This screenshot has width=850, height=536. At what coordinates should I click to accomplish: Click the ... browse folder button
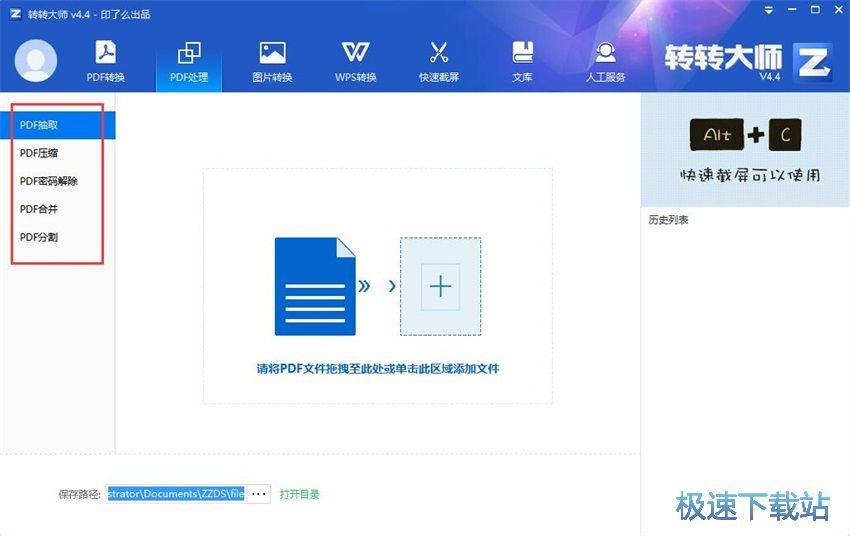[259, 494]
